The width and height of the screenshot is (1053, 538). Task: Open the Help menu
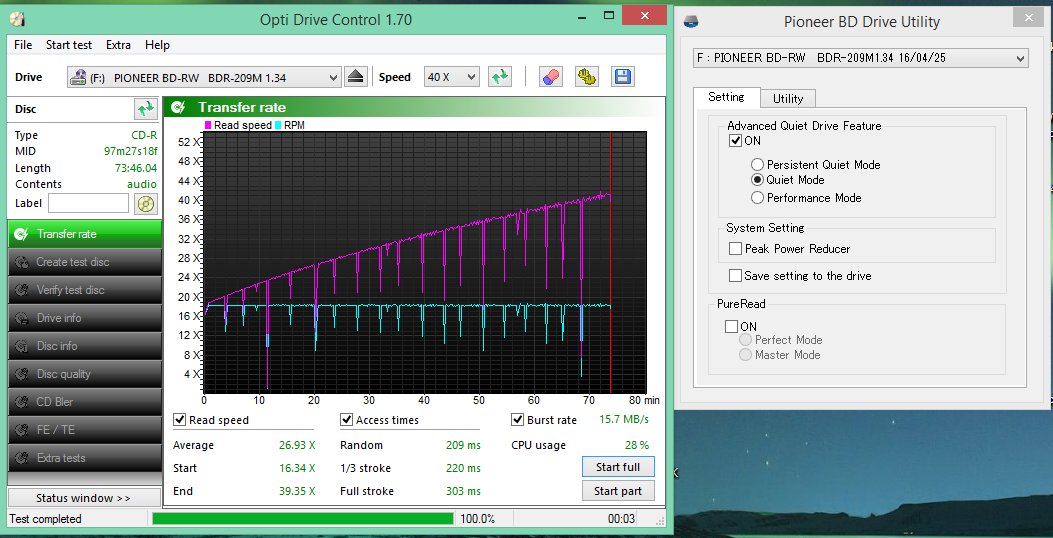click(157, 45)
